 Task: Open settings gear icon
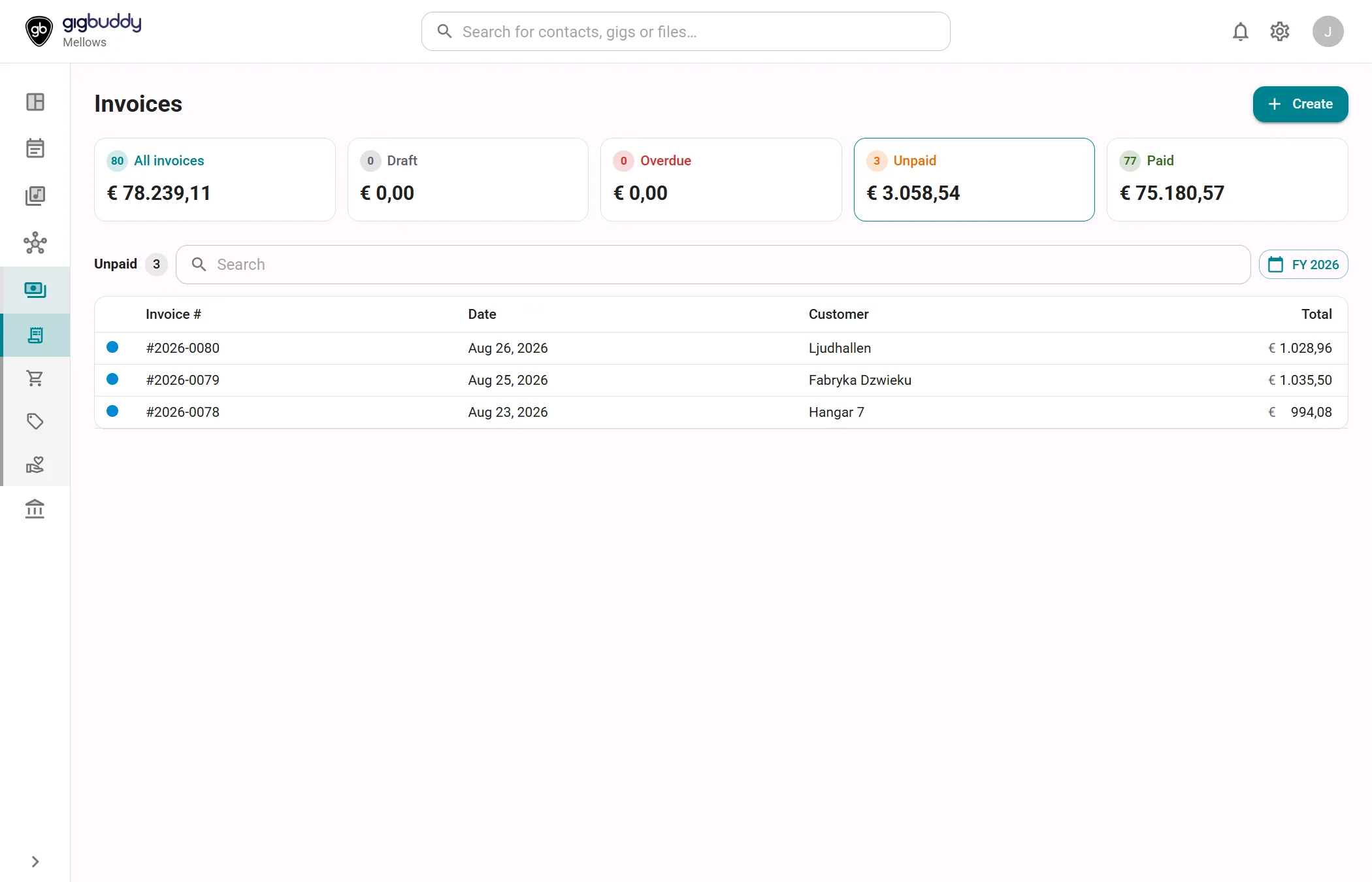tap(1279, 31)
